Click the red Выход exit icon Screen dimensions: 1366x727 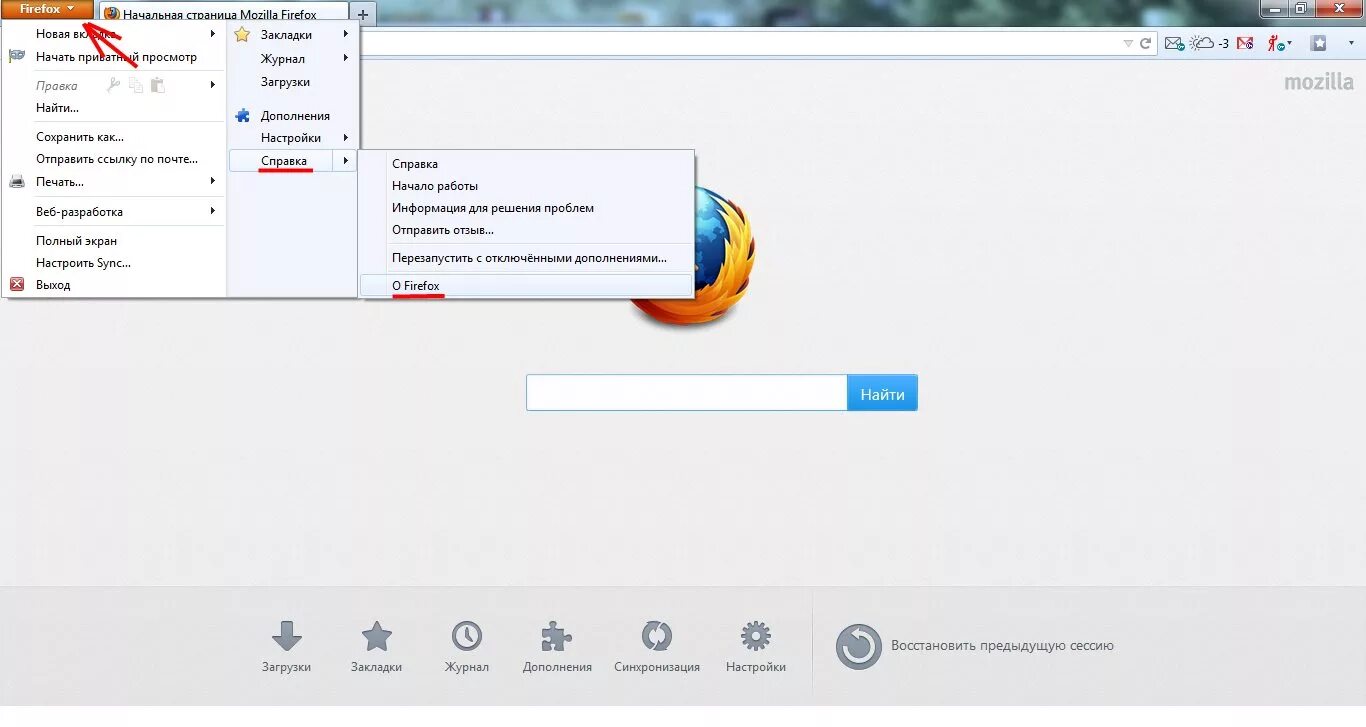(17, 285)
